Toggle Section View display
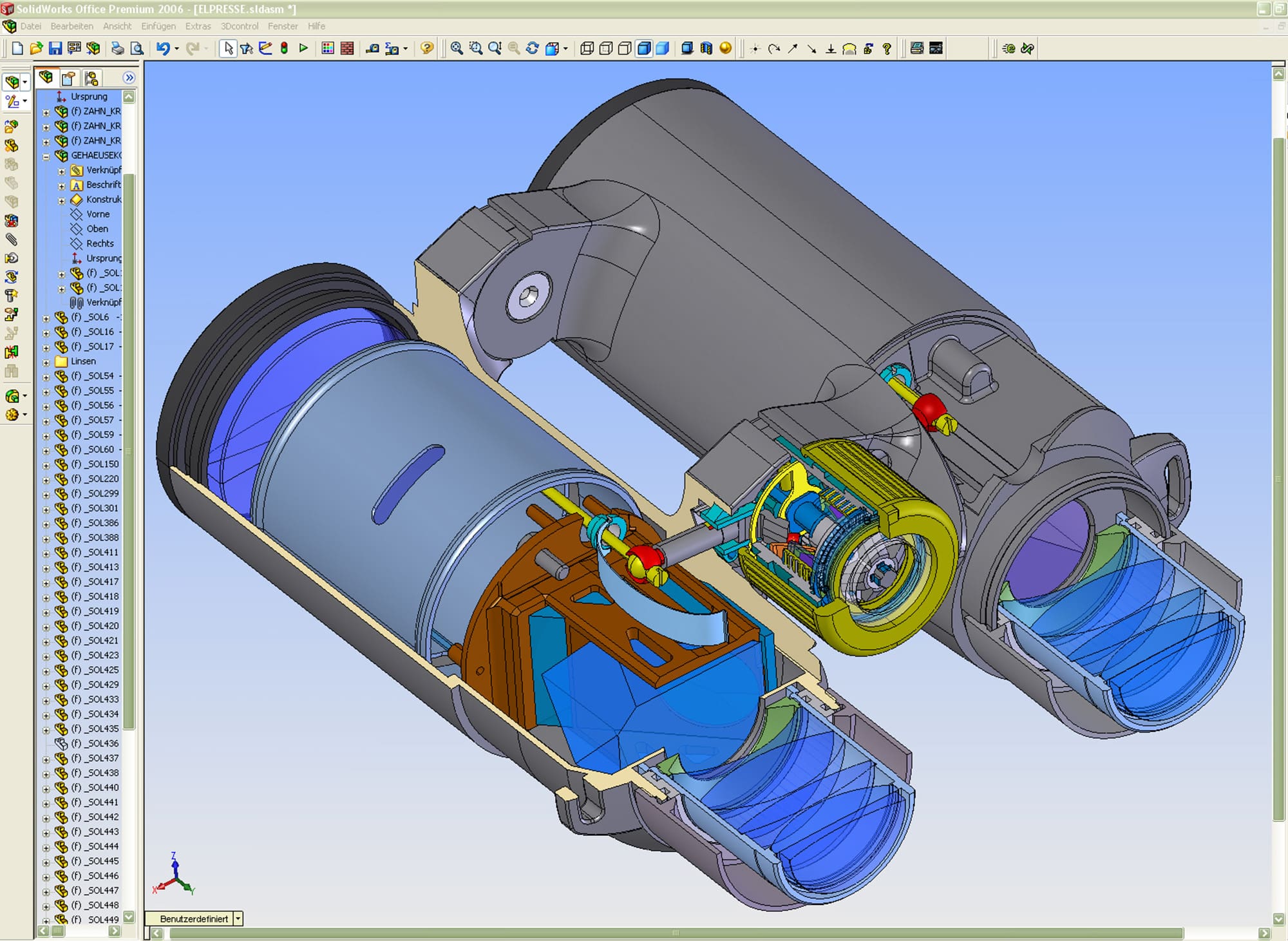This screenshot has height=941, width=1288. pos(706,48)
